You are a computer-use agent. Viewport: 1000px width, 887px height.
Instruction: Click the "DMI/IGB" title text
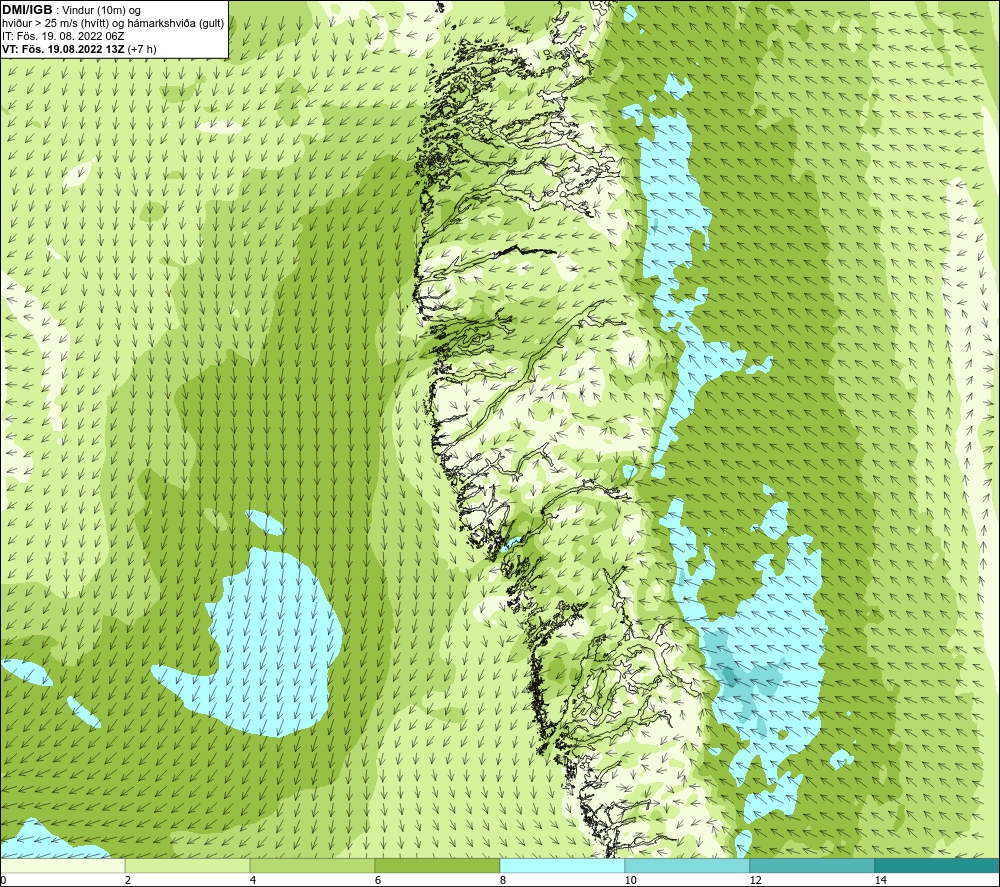click(x=27, y=10)
